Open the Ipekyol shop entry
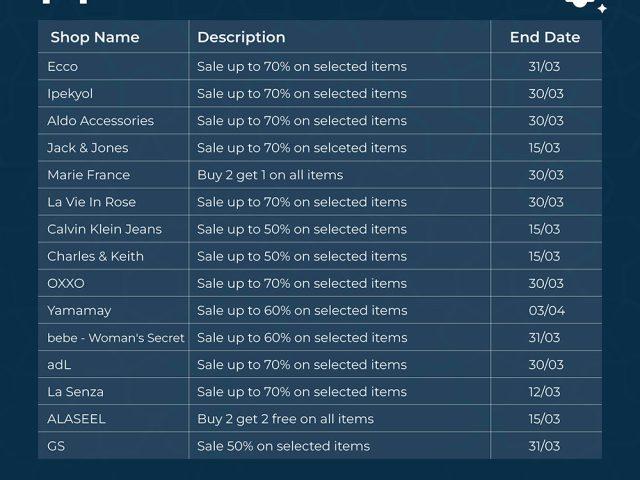 click(x=73, y=94)
